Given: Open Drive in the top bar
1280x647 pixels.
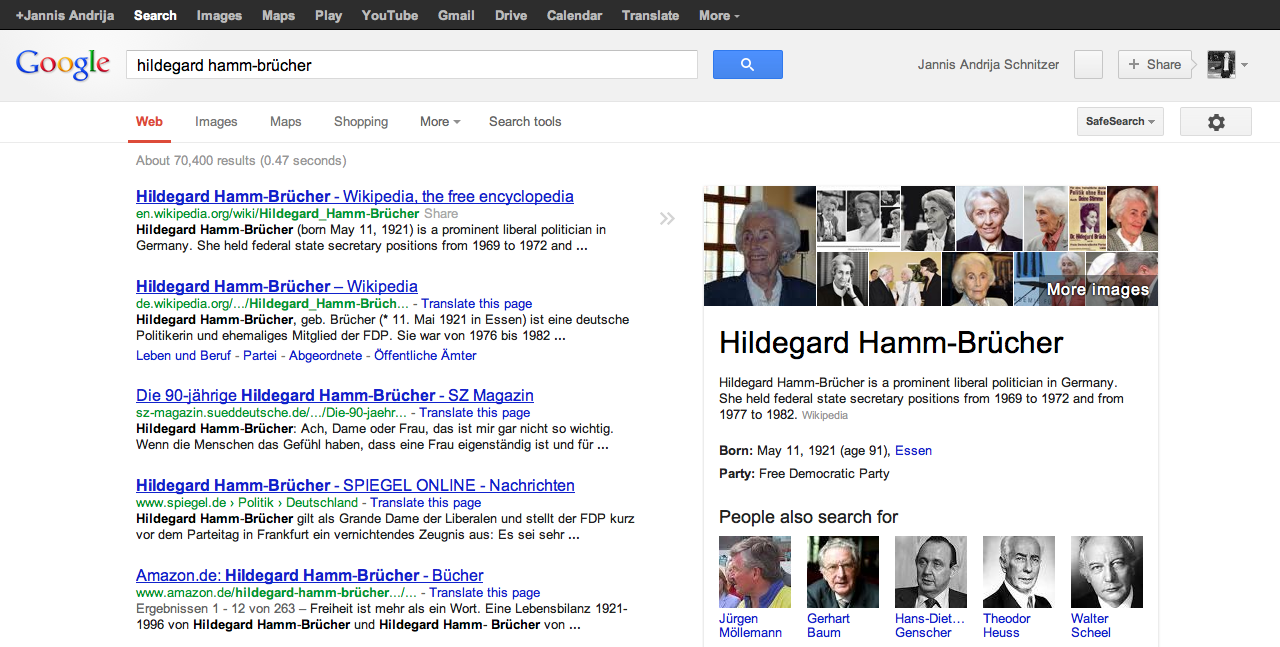Looking at the screenshot, I should [x=511, y=15].
